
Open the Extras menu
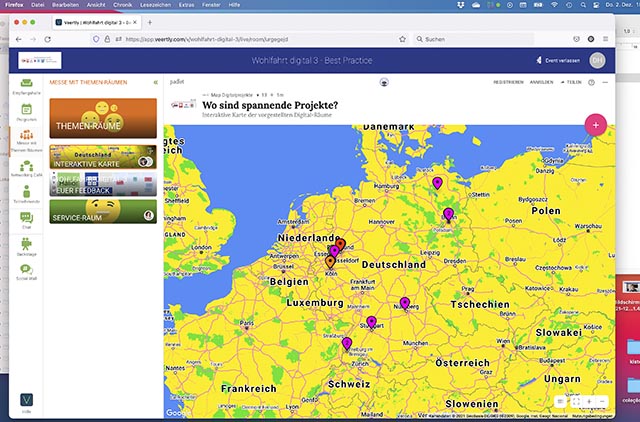pyautogui.click(x=186, y=5)
